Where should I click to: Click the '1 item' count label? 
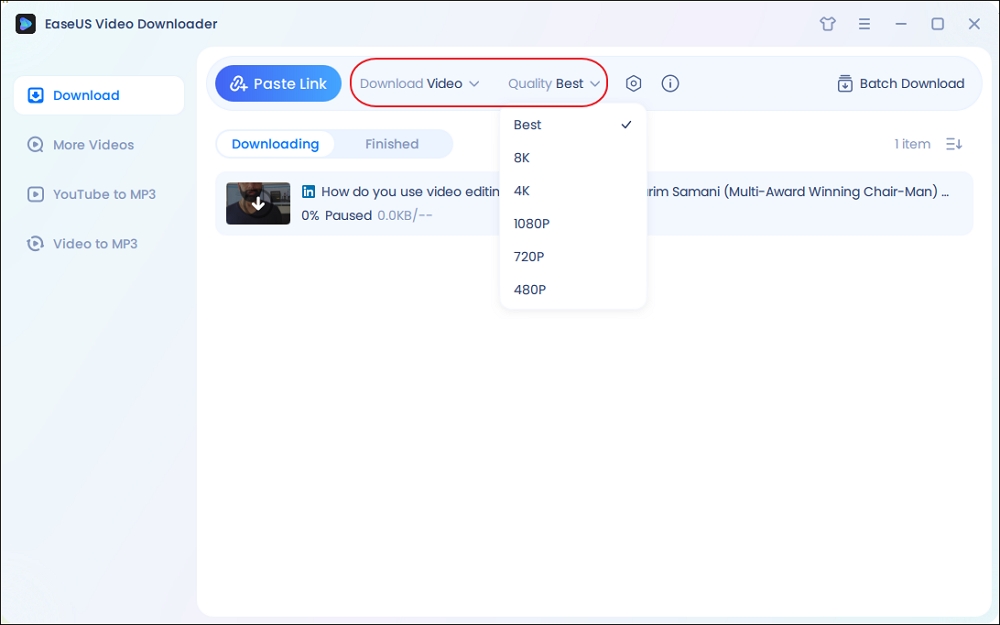click(x=912, y=144)
